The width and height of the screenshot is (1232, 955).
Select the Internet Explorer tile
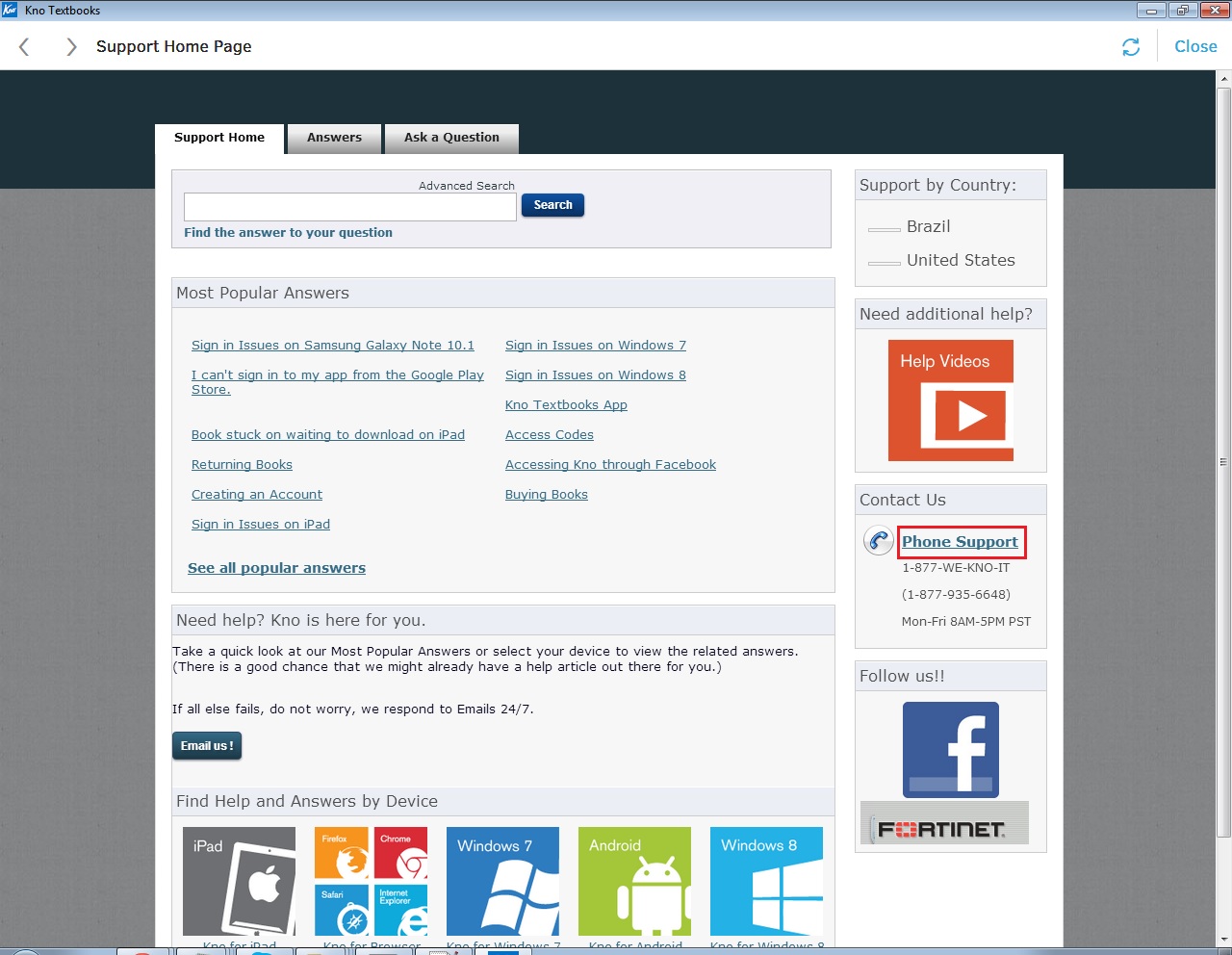pyautogui.click(x=400, y=910)
